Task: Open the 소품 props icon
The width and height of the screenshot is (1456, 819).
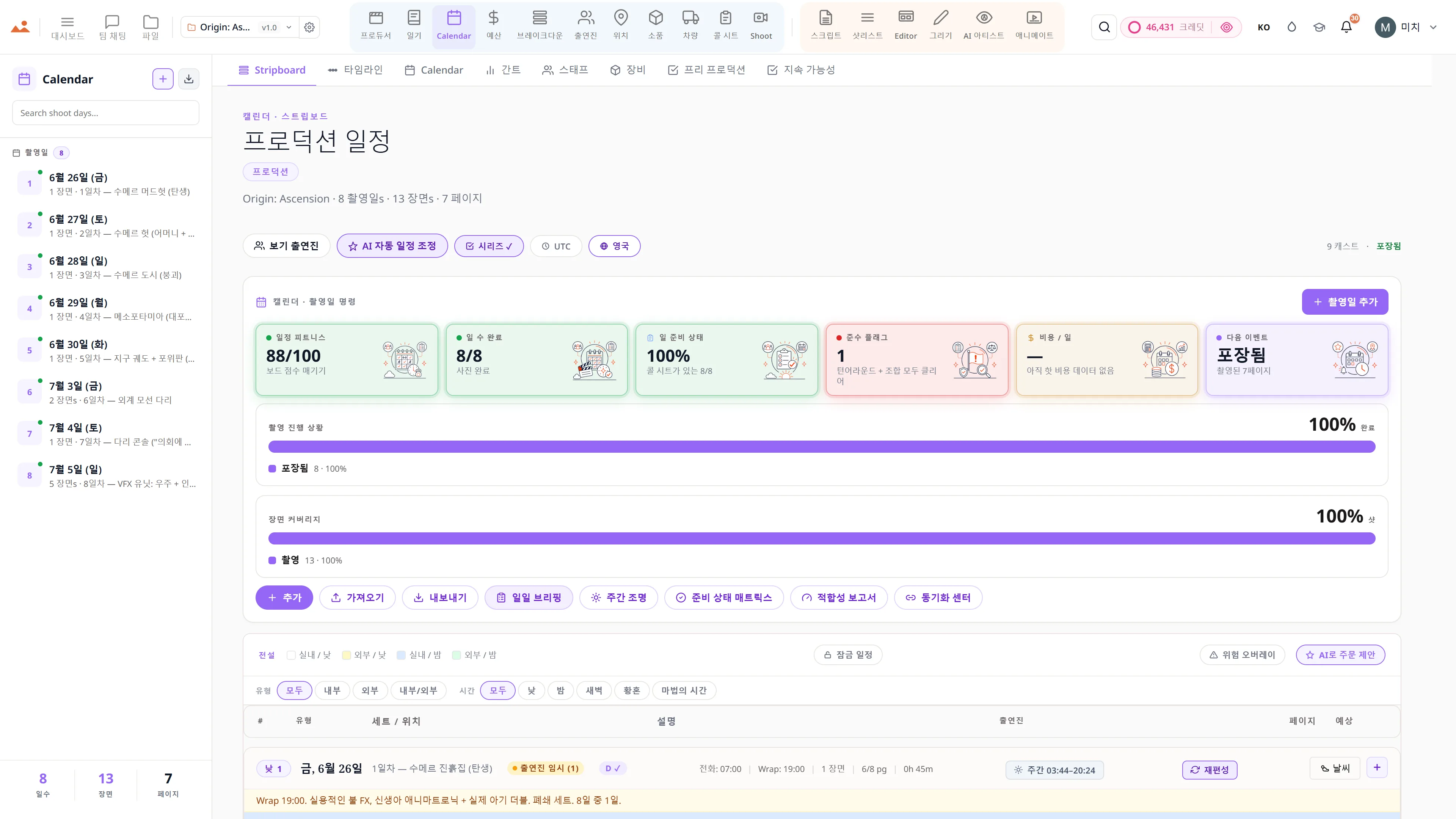Action: [655, 26]
